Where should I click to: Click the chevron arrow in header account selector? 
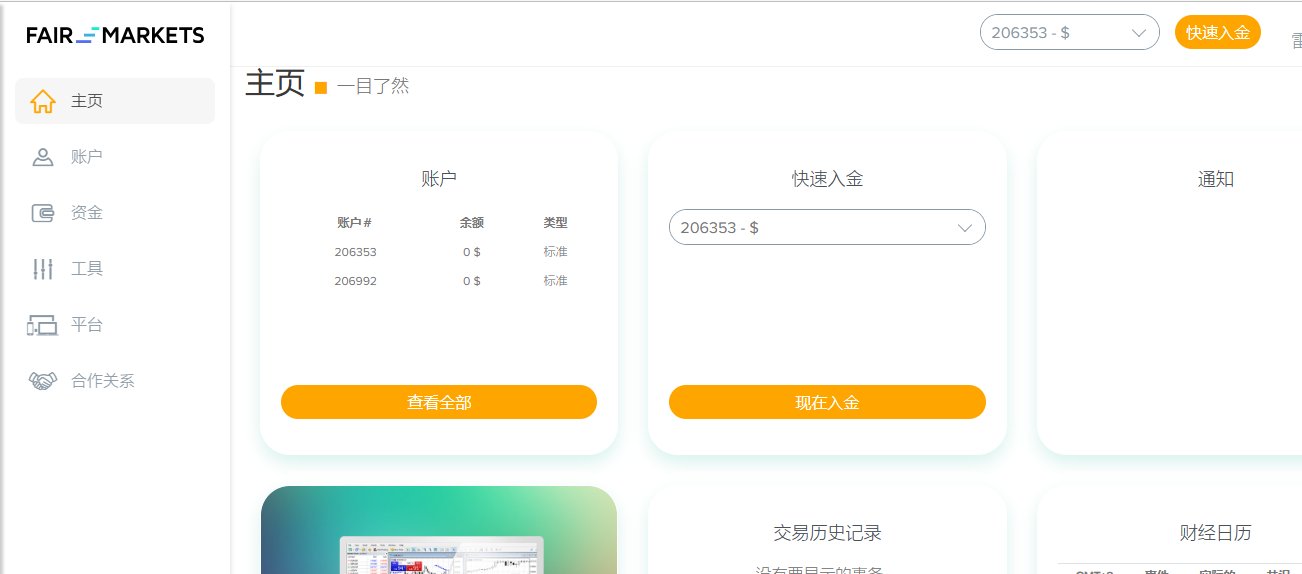pos(1138,33)
